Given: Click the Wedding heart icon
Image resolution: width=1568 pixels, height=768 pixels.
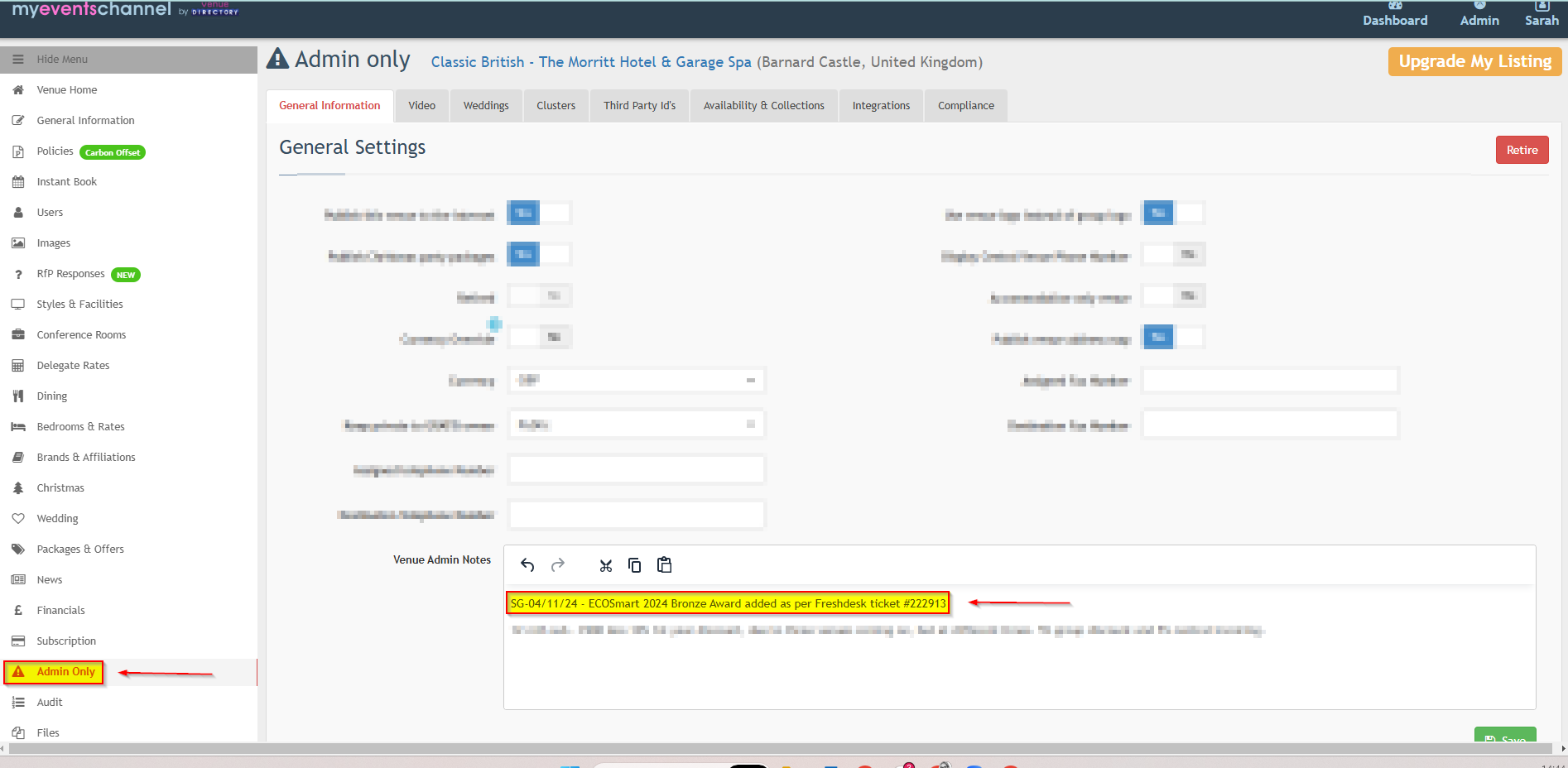Looking at the screenshot, I should click(x=18, y=519).
